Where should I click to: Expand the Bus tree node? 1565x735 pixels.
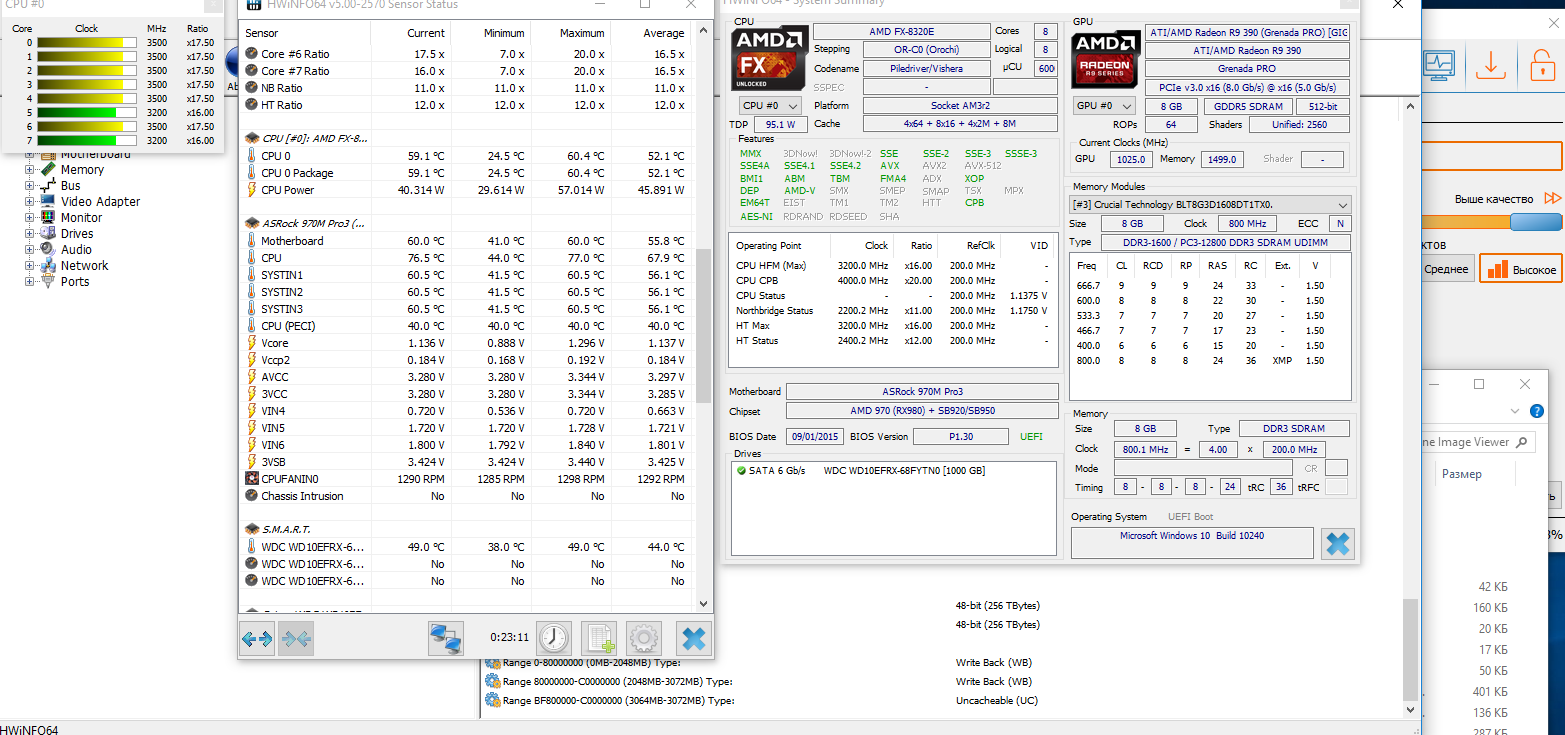tap(29, 186)
